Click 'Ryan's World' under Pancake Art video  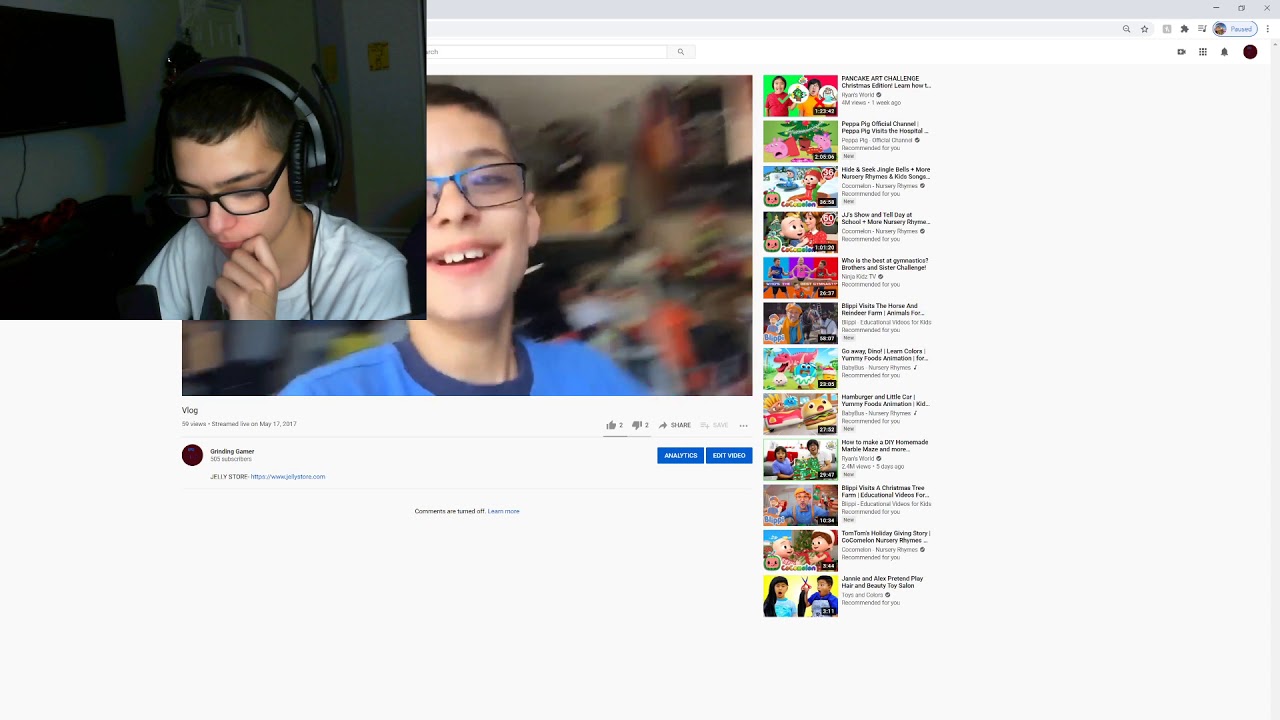(857, 95)
